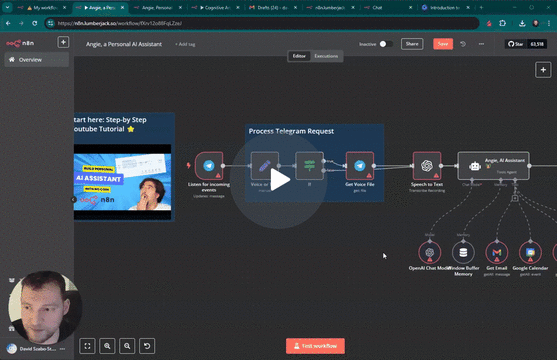Open the YouTube tutorial thumbnail
This screenshot has width=557, height=360.
click(x=122, y=182)
